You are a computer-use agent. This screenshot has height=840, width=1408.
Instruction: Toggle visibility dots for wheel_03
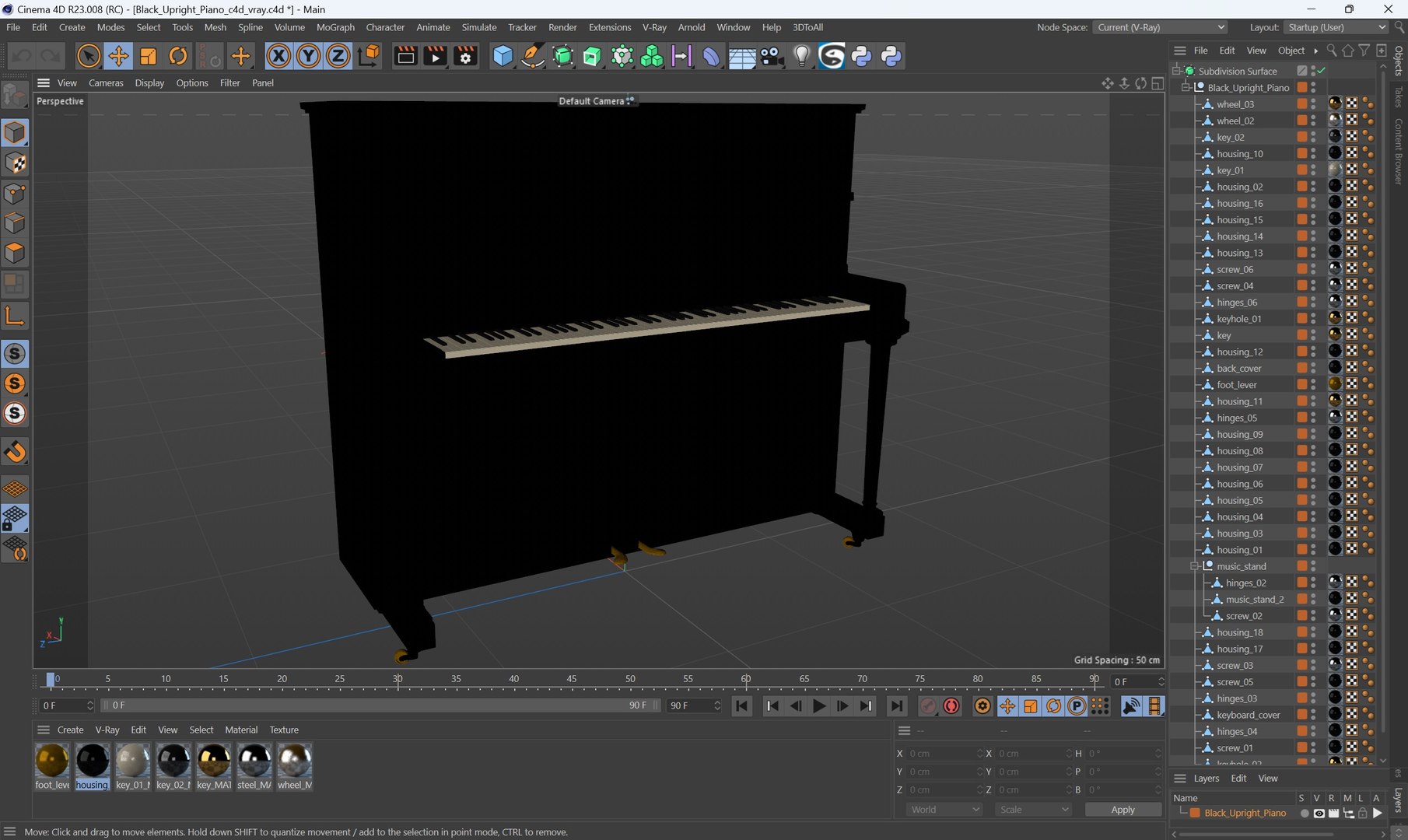1313,104
